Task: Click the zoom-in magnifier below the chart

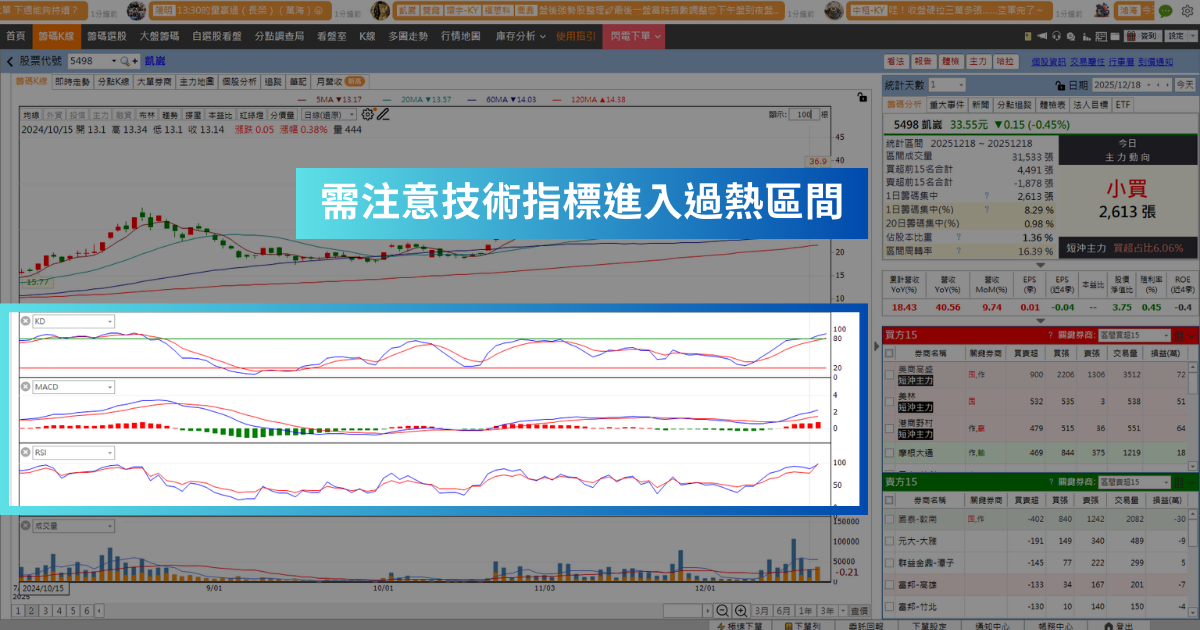Action: [741, 609]
